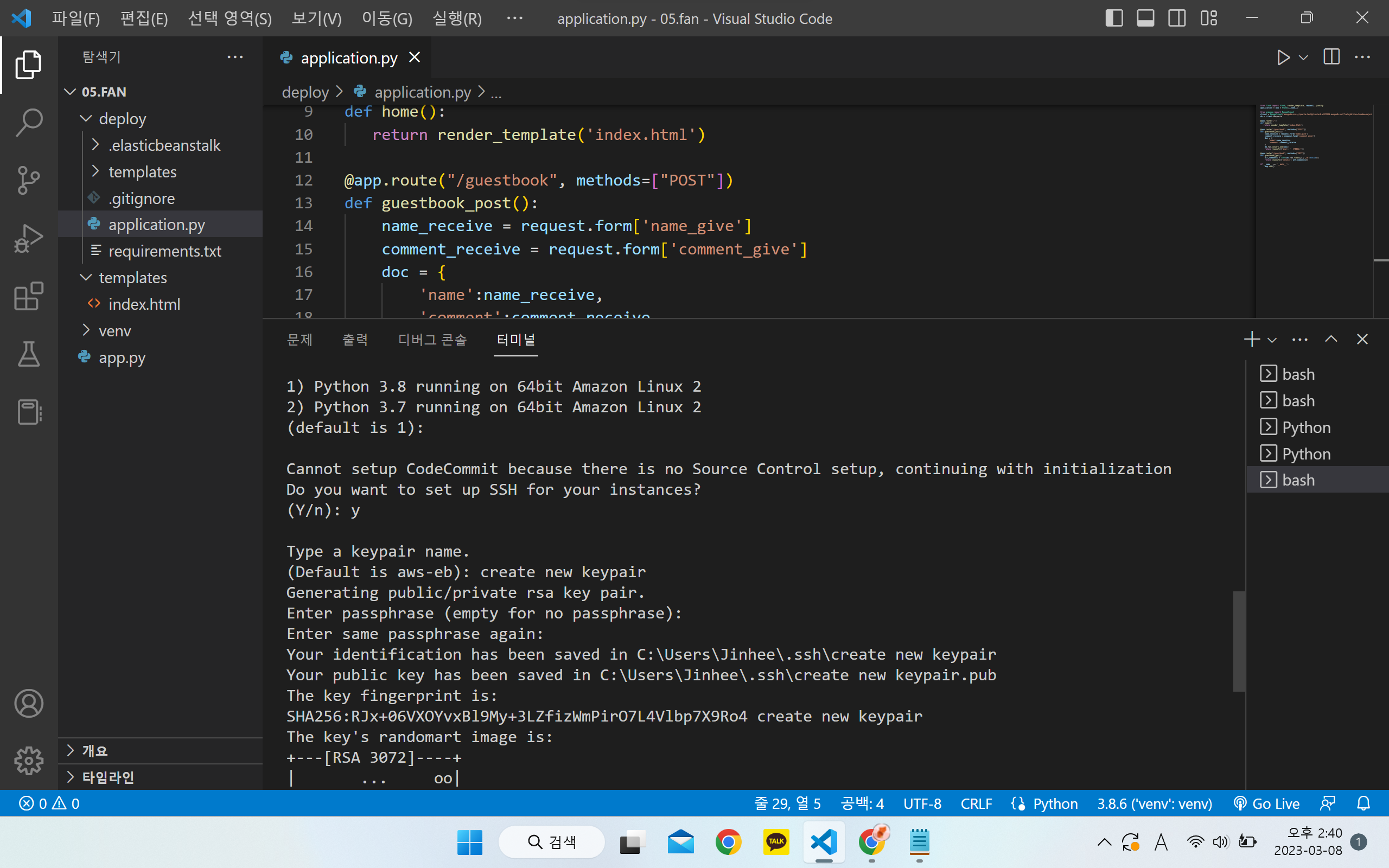Select the 터미널 tab

click(x=515, y=339)
